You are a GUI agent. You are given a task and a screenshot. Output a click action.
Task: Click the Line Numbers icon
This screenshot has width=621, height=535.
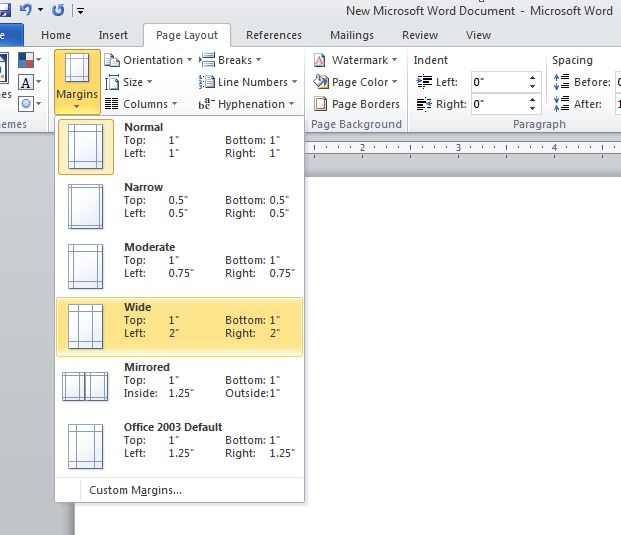tap(207, 82)
